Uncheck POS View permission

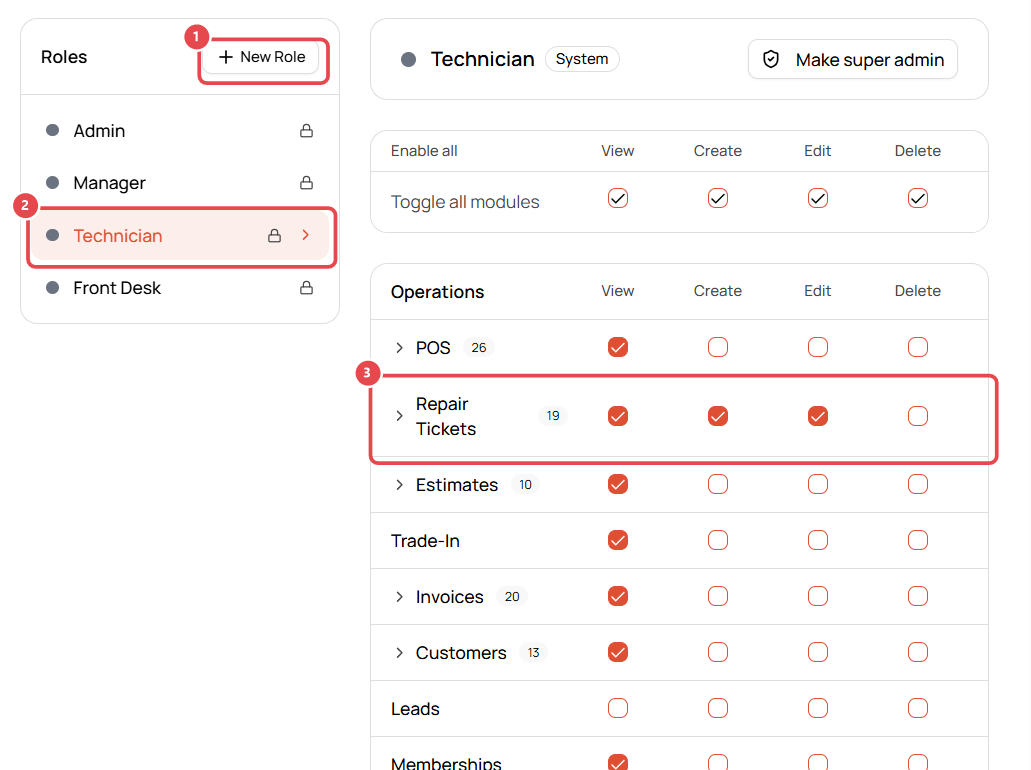click(617, 347)
